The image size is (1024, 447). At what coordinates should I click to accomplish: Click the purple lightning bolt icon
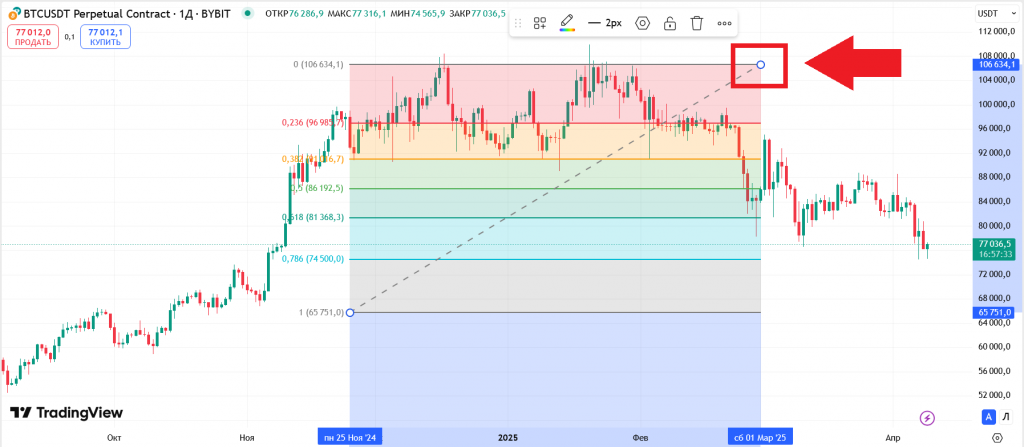pyautogui.click(x=927, y=417)
